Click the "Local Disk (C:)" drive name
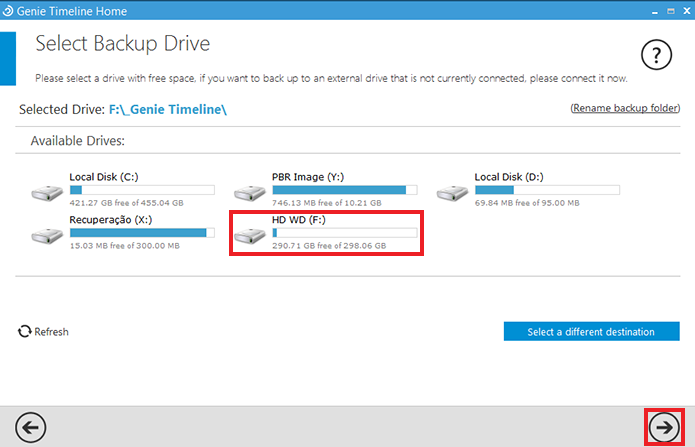Screen dimensions: 695x447 pos(104,177)
